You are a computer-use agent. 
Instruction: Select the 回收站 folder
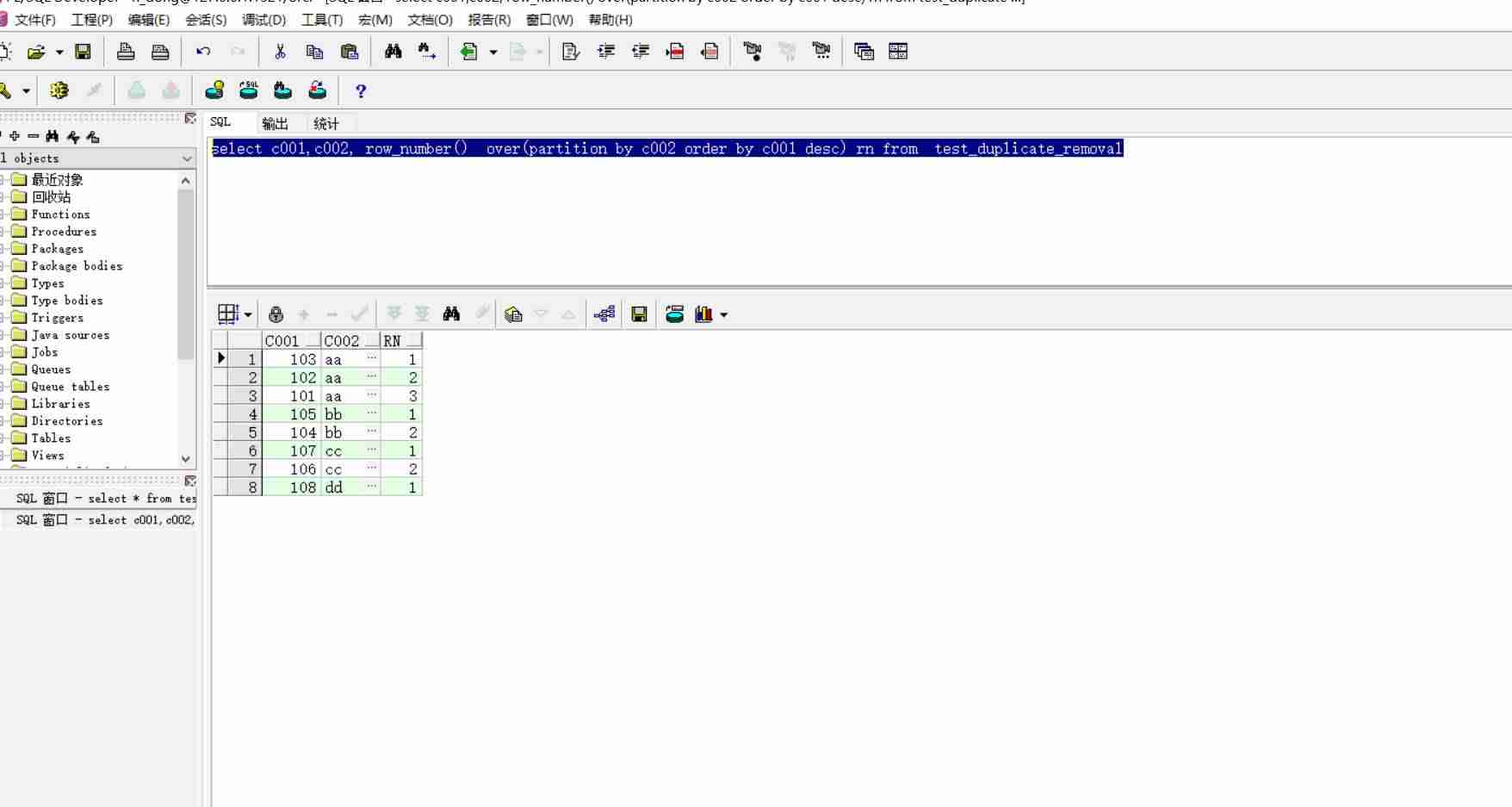pyautogui.click(x=51, y=197)
